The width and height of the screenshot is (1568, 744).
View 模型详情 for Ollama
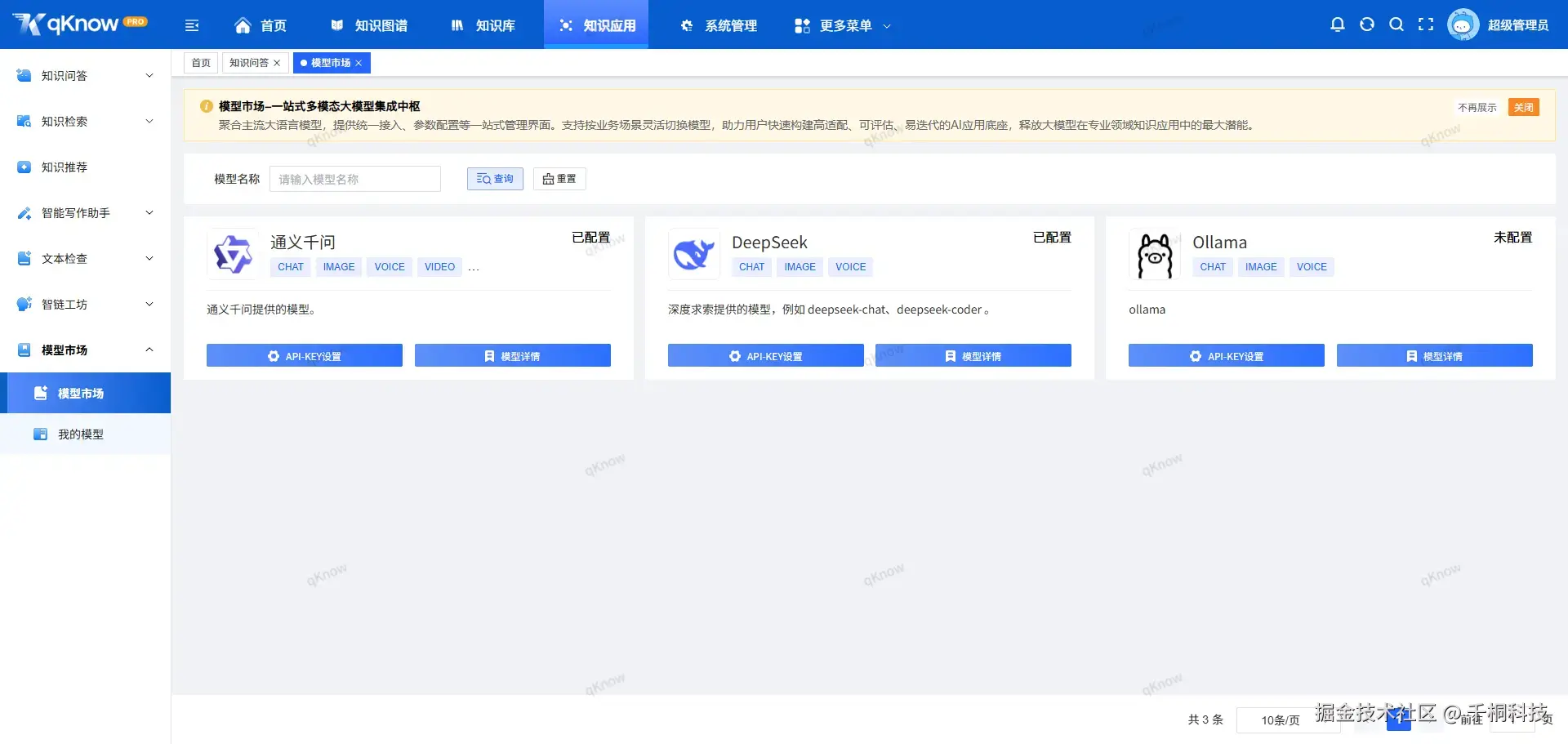1435,355
